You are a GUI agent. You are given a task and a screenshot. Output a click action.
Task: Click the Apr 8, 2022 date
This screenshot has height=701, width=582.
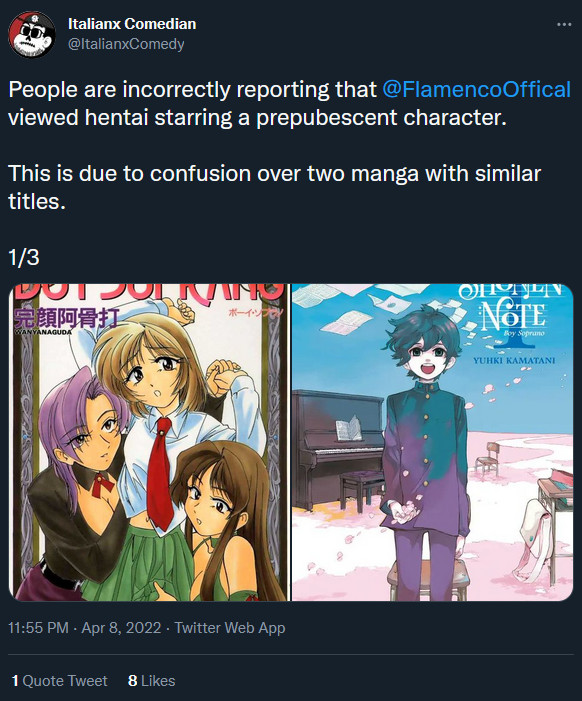pos(121,628)
